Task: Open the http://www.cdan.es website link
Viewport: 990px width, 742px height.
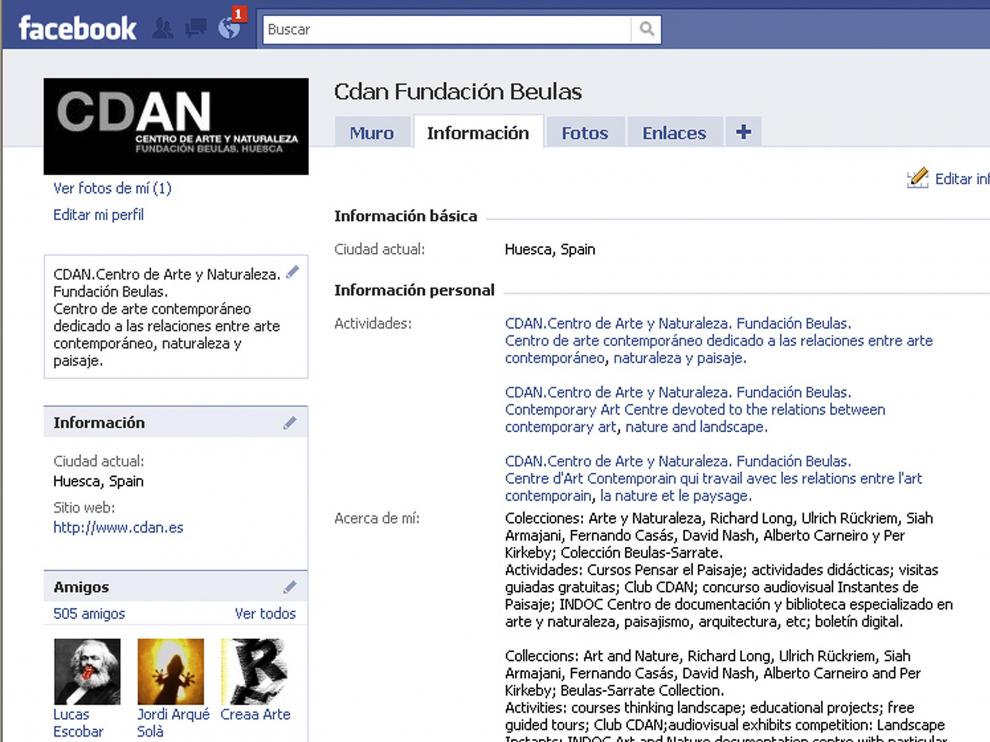Action: (118, 527)
